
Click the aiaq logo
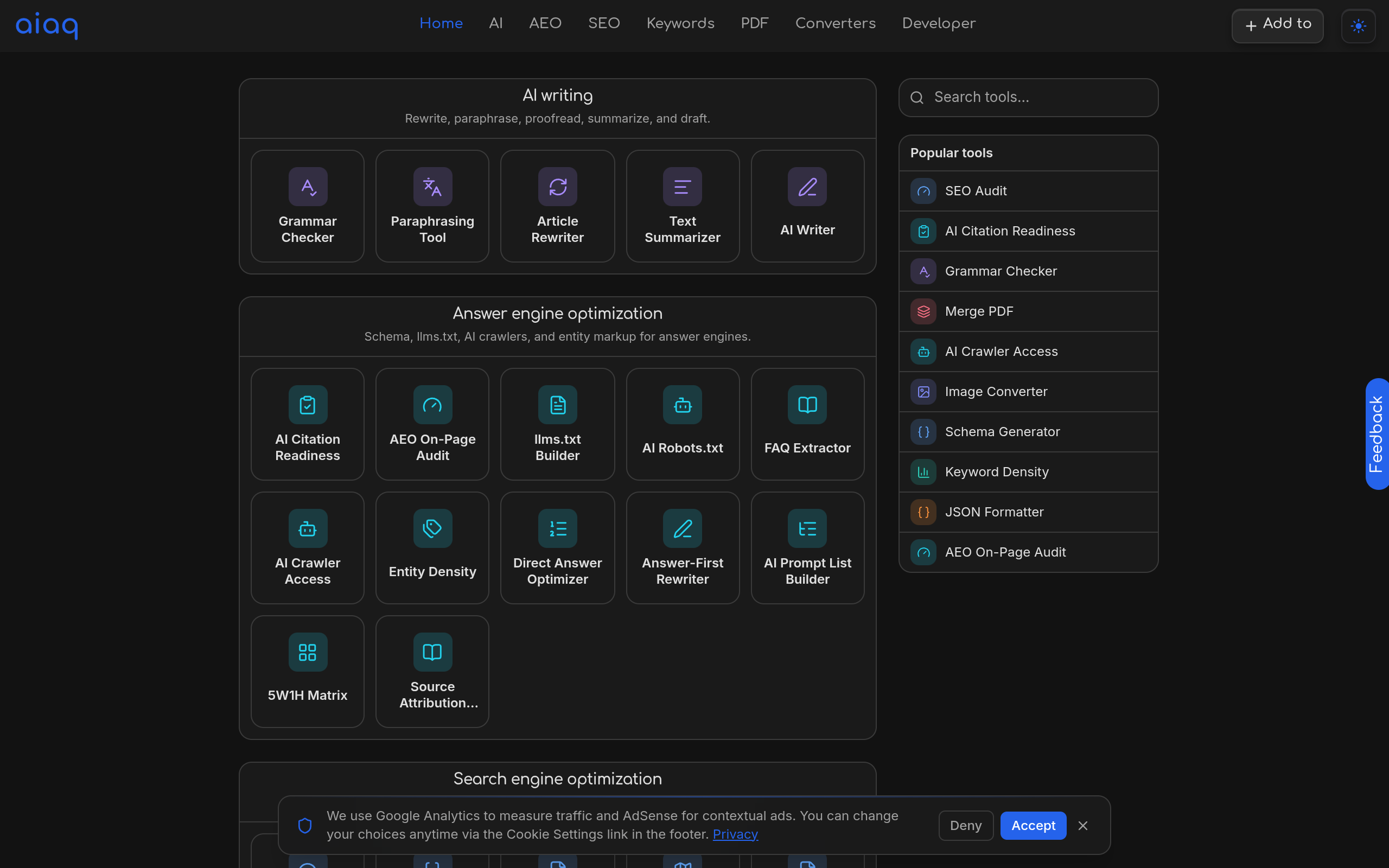point(47,25)
